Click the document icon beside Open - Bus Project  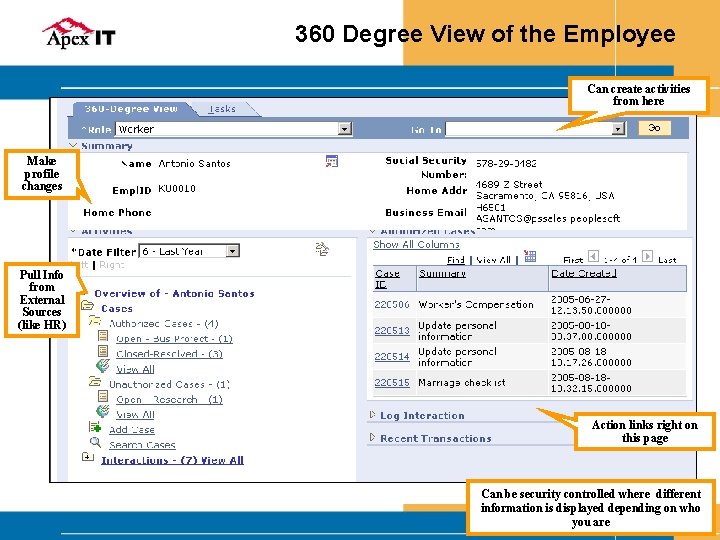[103, 336]
